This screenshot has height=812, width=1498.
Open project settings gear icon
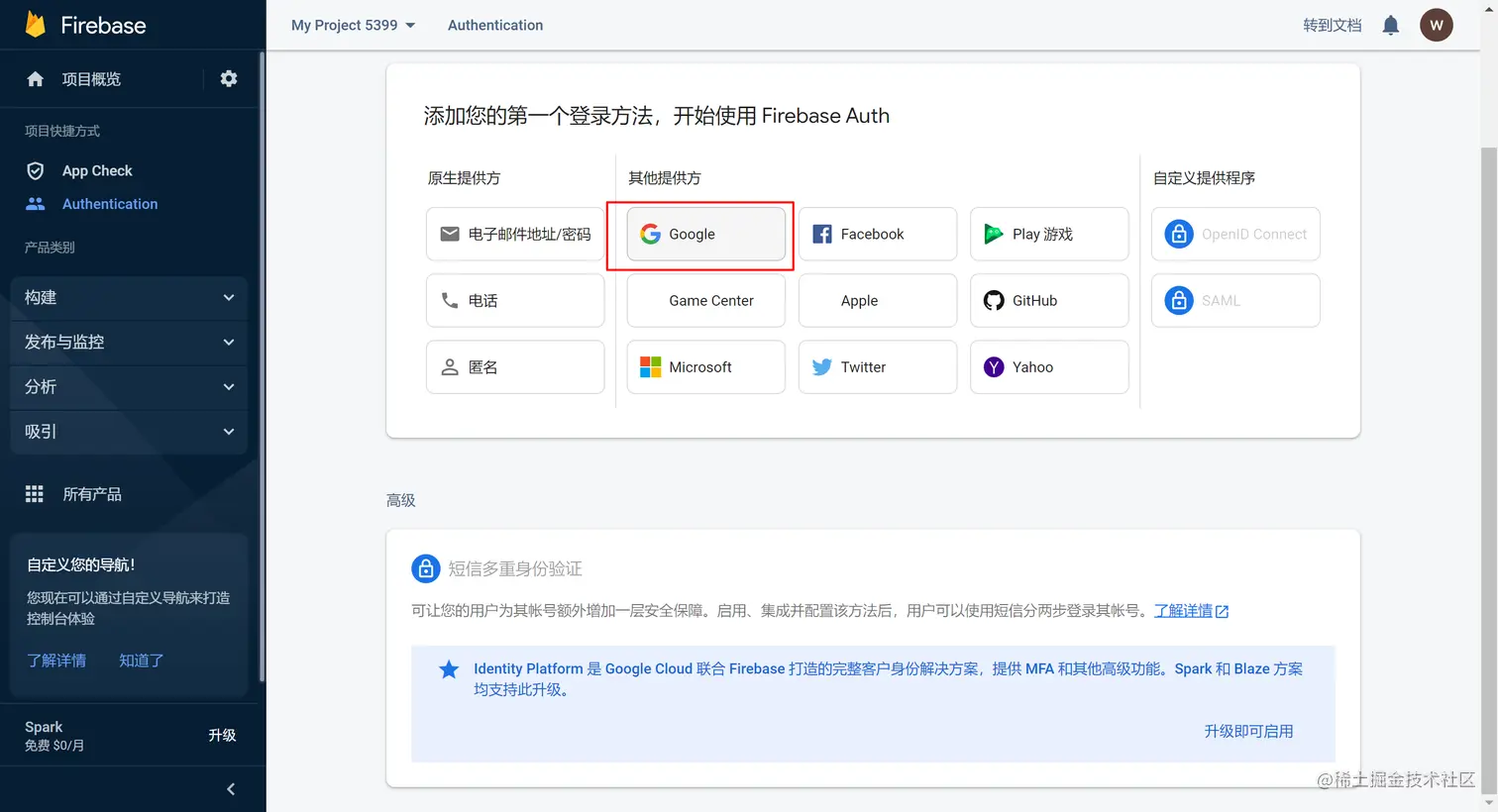click(229, 78)
